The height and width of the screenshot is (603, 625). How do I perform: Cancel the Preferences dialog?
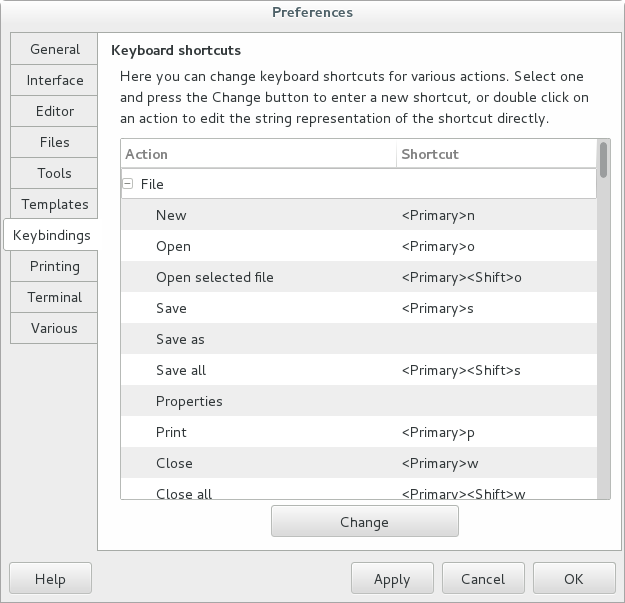[x=483, y=579]
